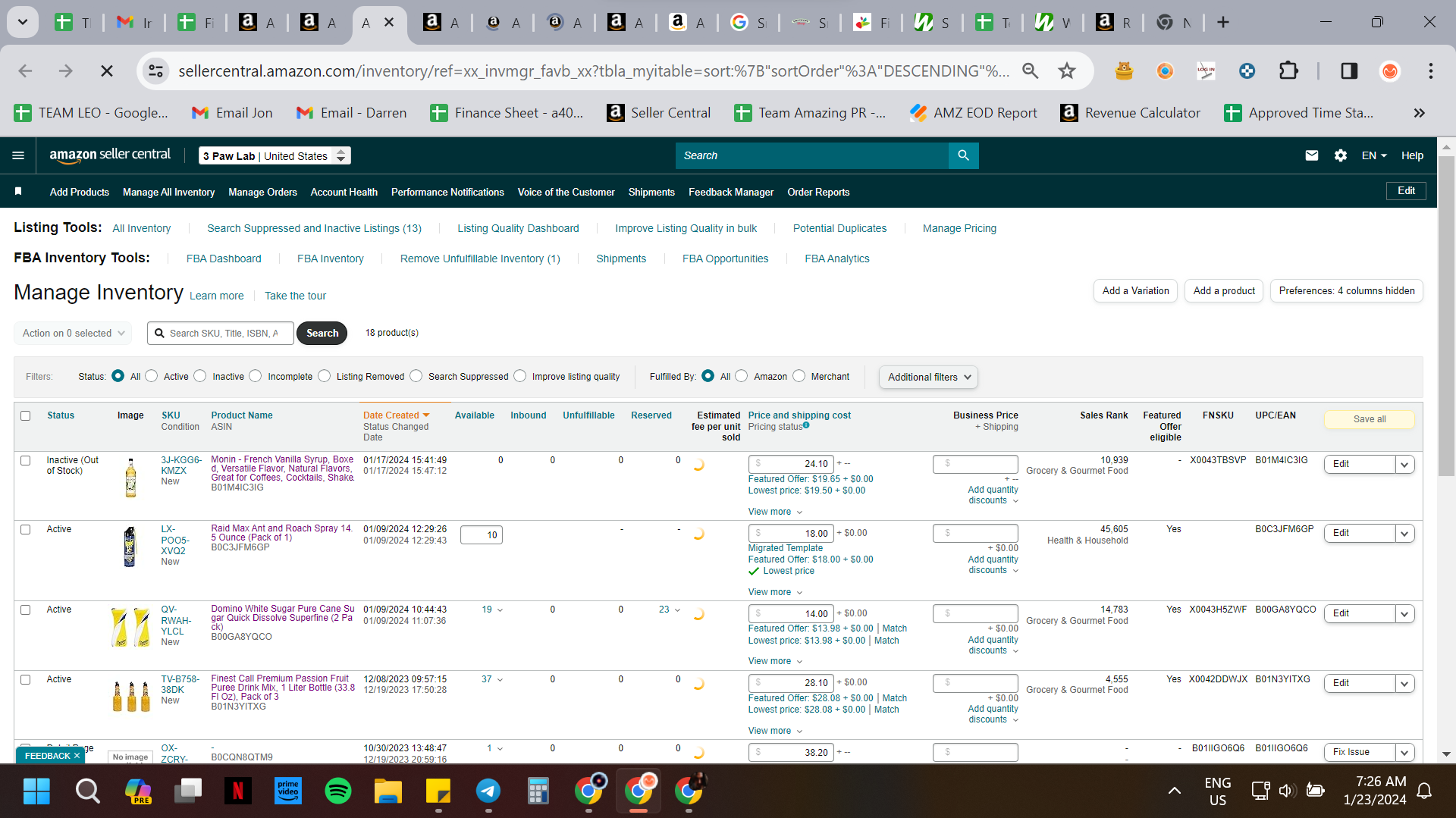Click the price field showing 18.00
Image resolution: width=1456 pixels, height=818 pixels.
click(x=791, y=533)
